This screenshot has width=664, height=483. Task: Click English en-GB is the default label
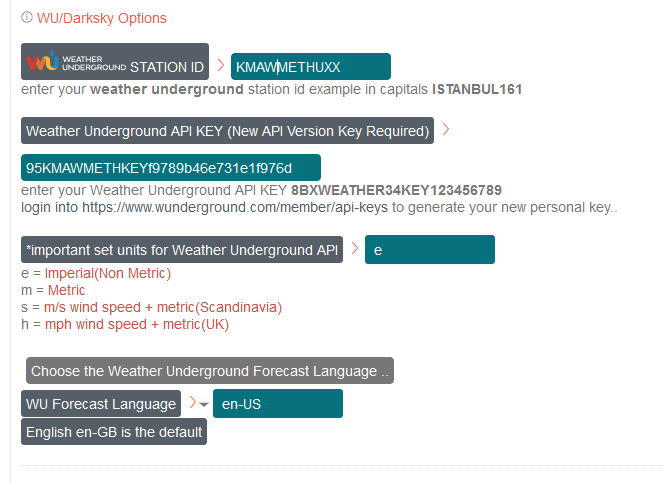tap(114, 432)
